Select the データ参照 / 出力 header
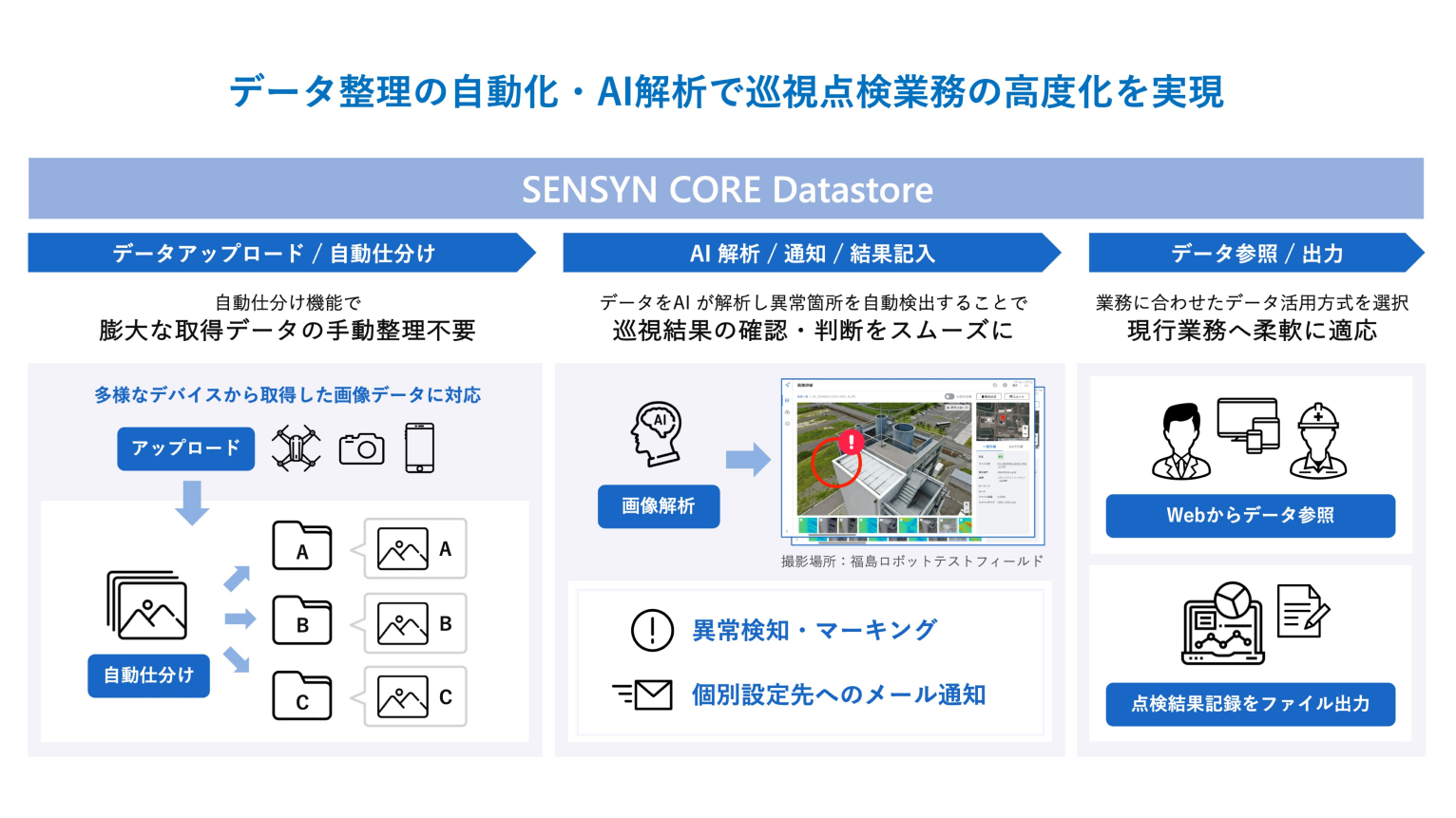 [x=1256, y=253]
